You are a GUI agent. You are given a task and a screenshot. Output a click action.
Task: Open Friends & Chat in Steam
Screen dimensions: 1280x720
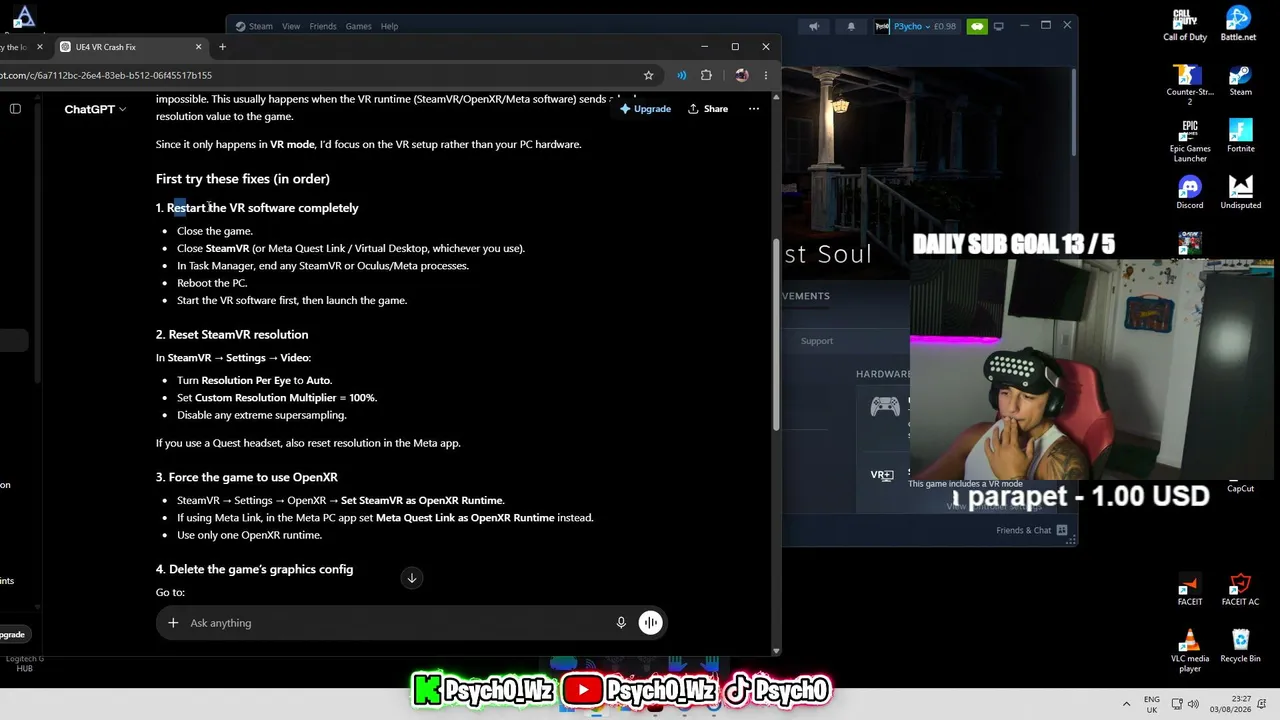pos(1031,530)
